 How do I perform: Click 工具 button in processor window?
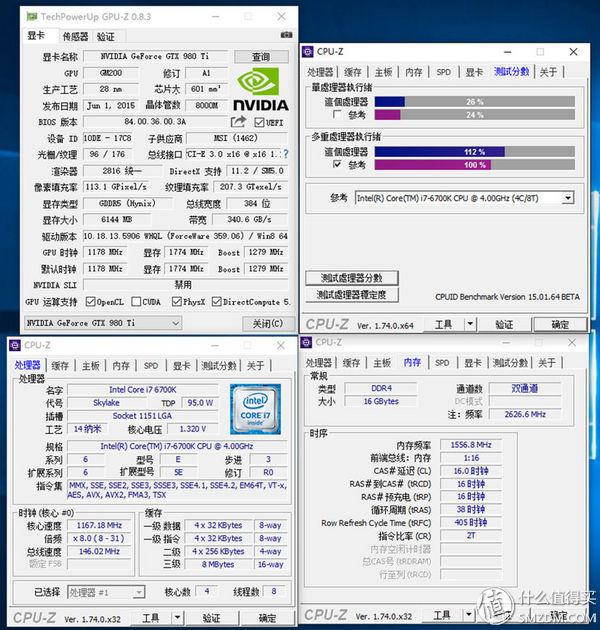[x=151, y=618]
